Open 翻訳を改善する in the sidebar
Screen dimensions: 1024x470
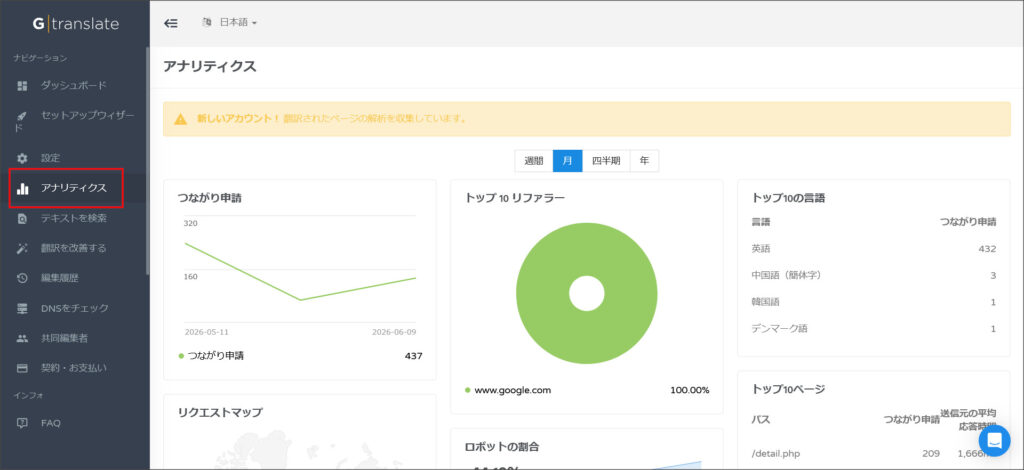pyautogui.click(x=74, y=248)
